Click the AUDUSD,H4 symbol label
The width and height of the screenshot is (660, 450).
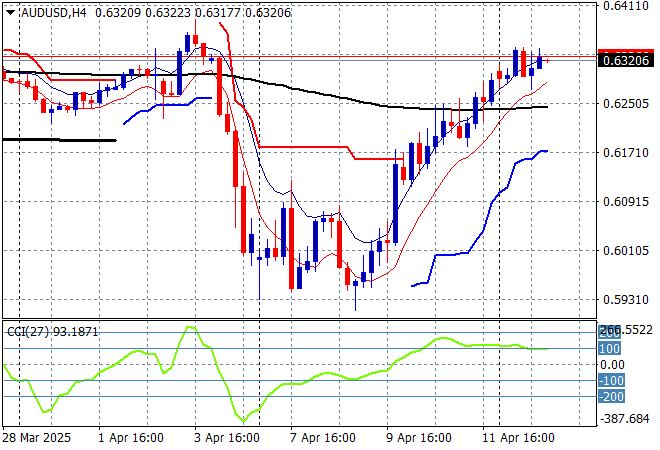coord(46,11)
